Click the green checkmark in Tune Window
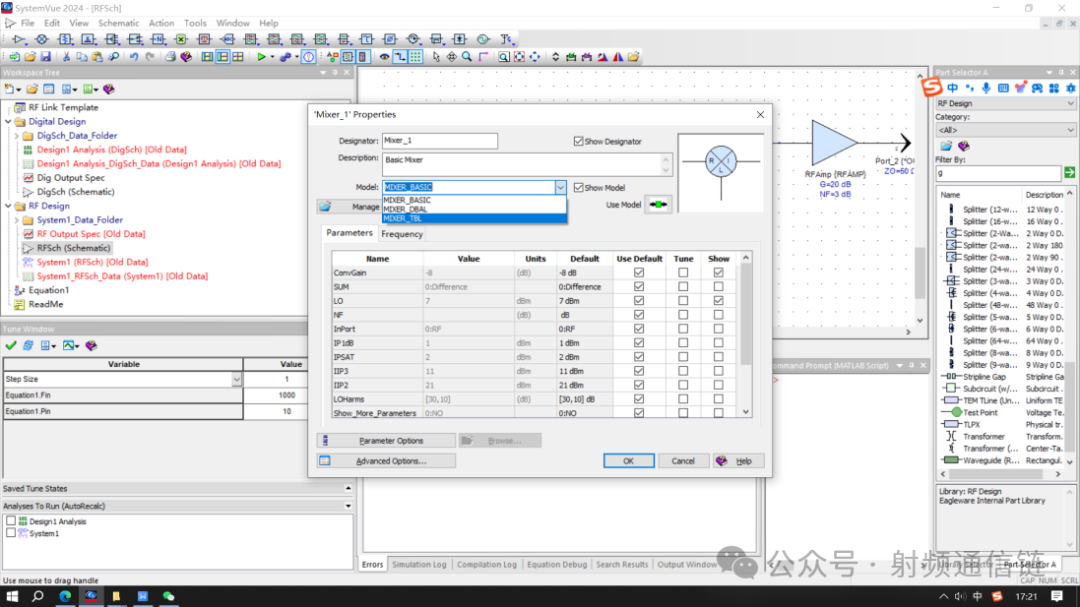The height and width of the screenshot is (607, 1080). (10, 346)
